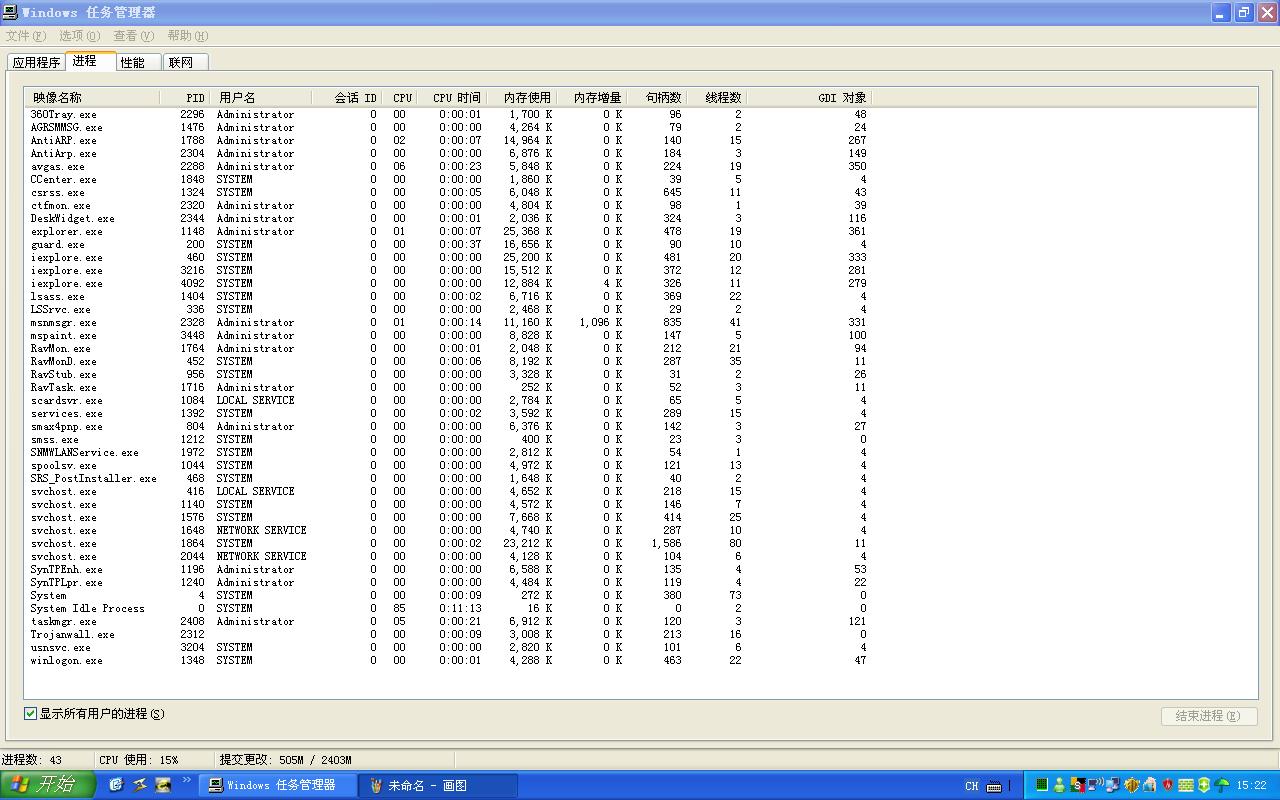1280x800 pixels.
Task: Click the keyboard icon on the language bar
Action: pos(993,786)
